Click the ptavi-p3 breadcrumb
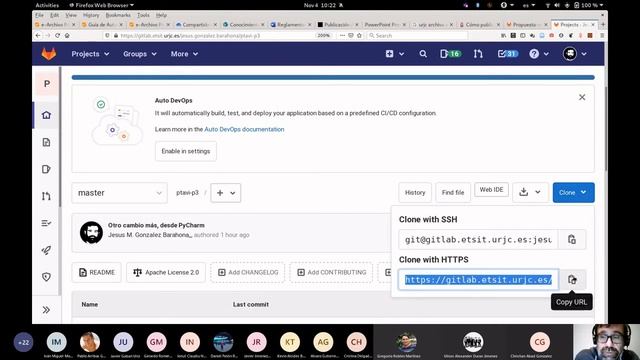The height and width of the screenshot is (360, 640). coord(187,192)
